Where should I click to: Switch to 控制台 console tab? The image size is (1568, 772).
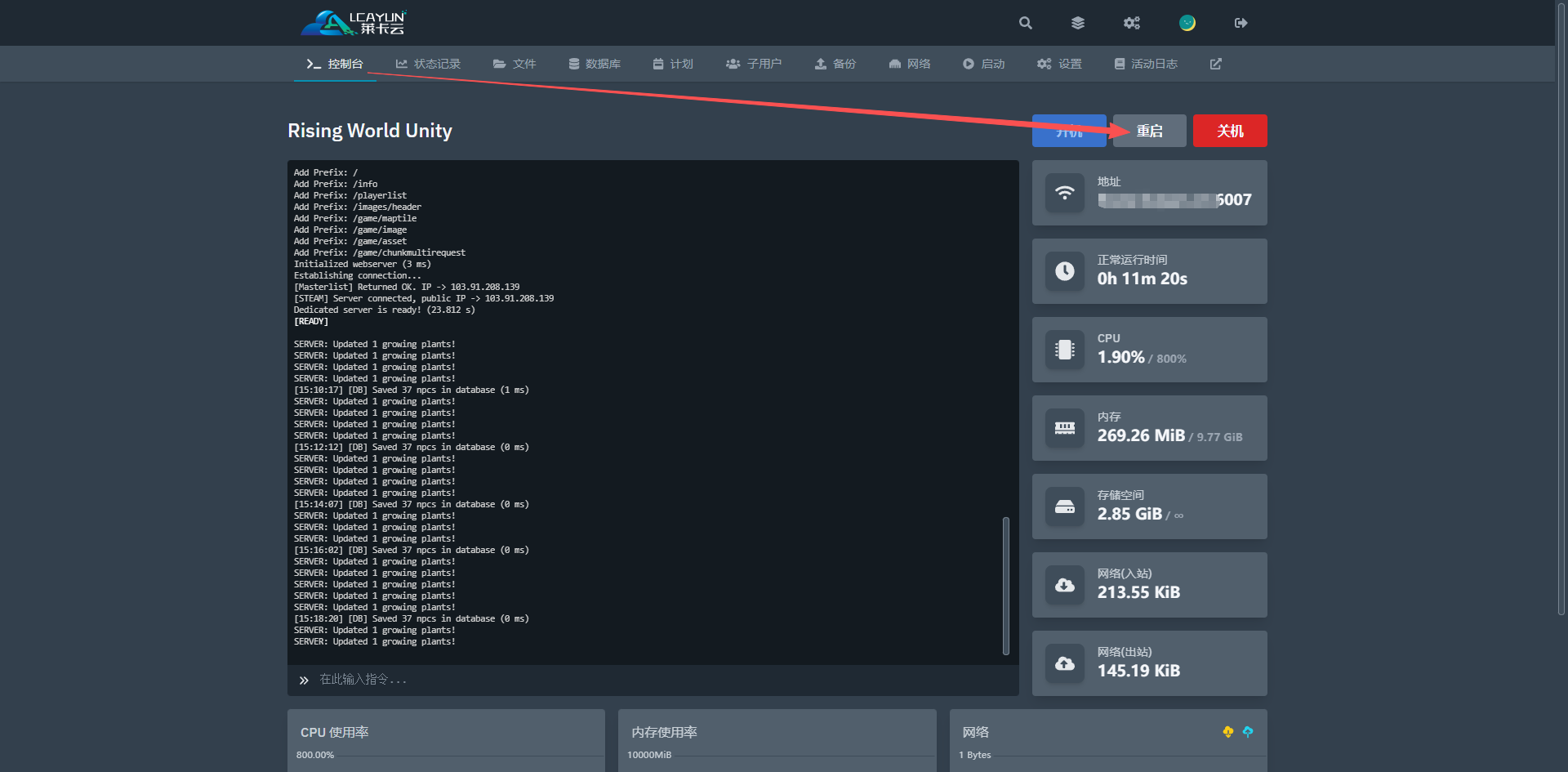335,64
